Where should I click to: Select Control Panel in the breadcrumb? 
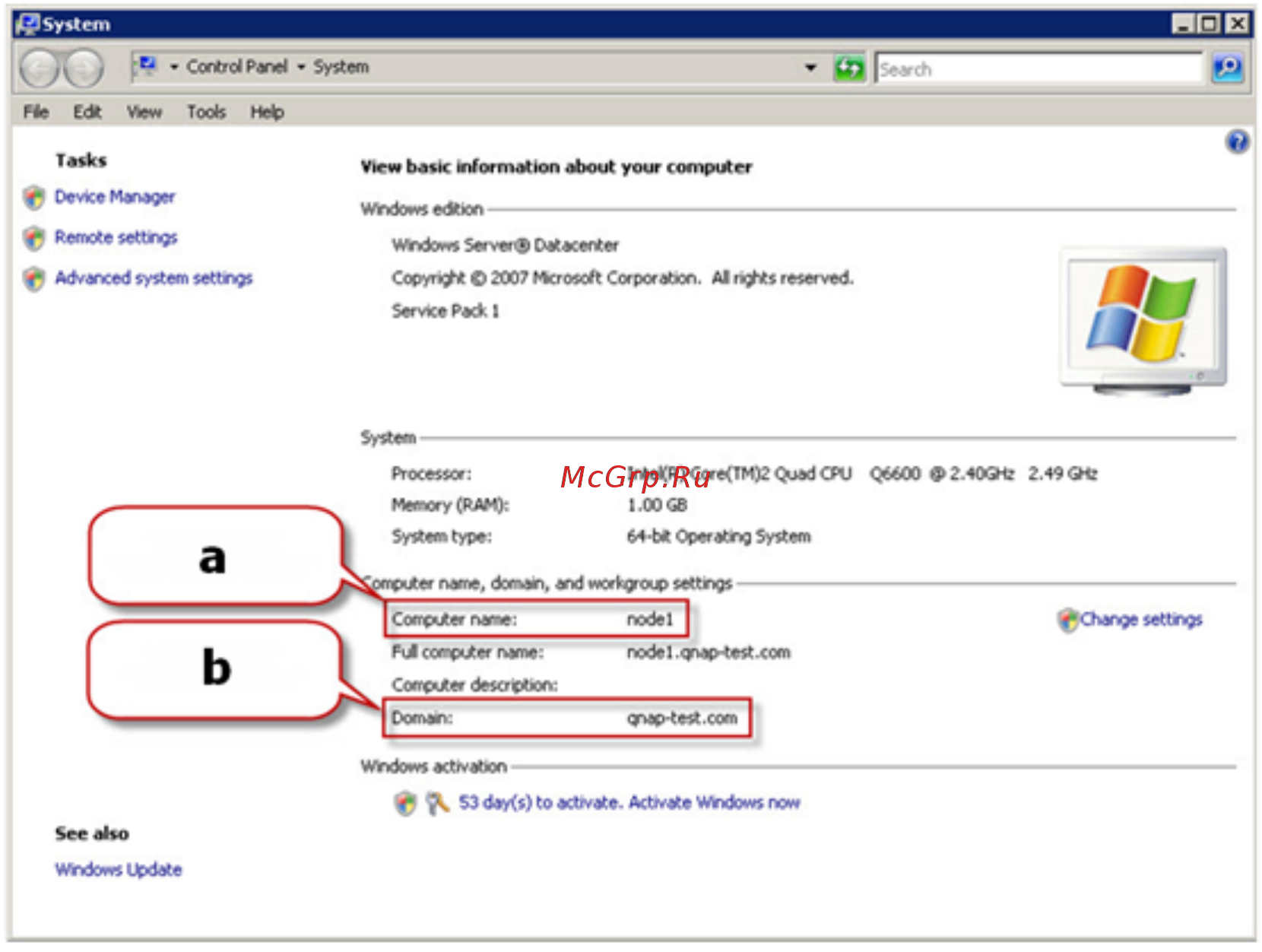coord(237,67)
